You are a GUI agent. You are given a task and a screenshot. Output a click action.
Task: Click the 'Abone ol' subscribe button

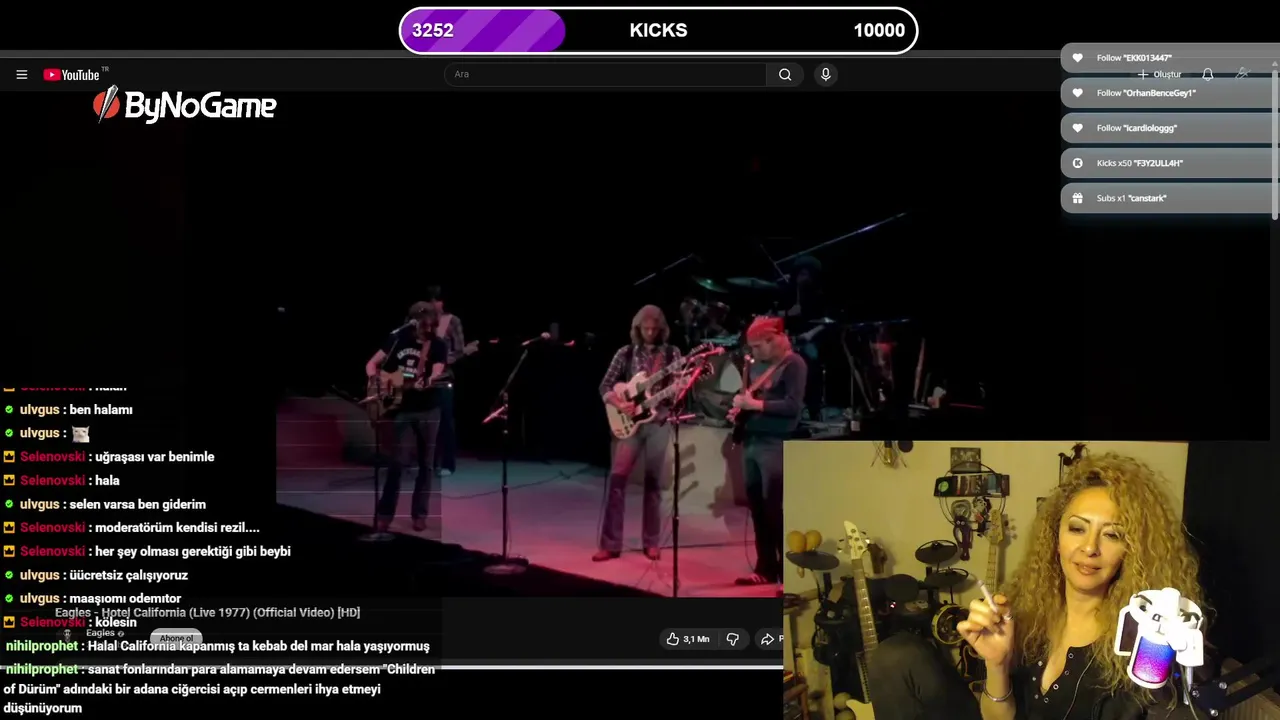click(x=176, y=638)
